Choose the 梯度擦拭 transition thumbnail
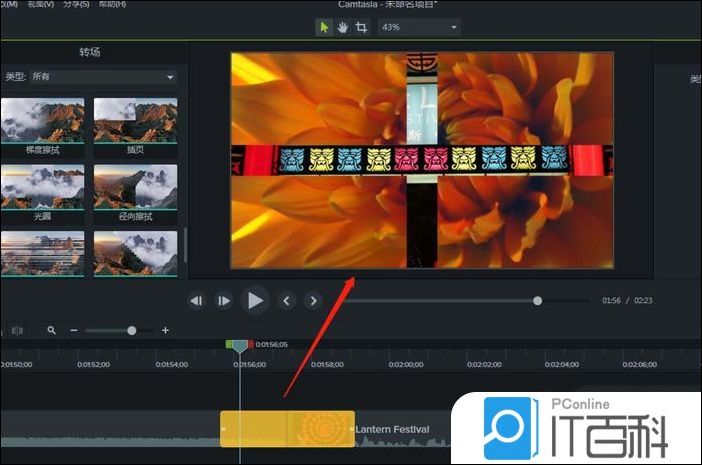702x465 pixels. coord(42,120)
